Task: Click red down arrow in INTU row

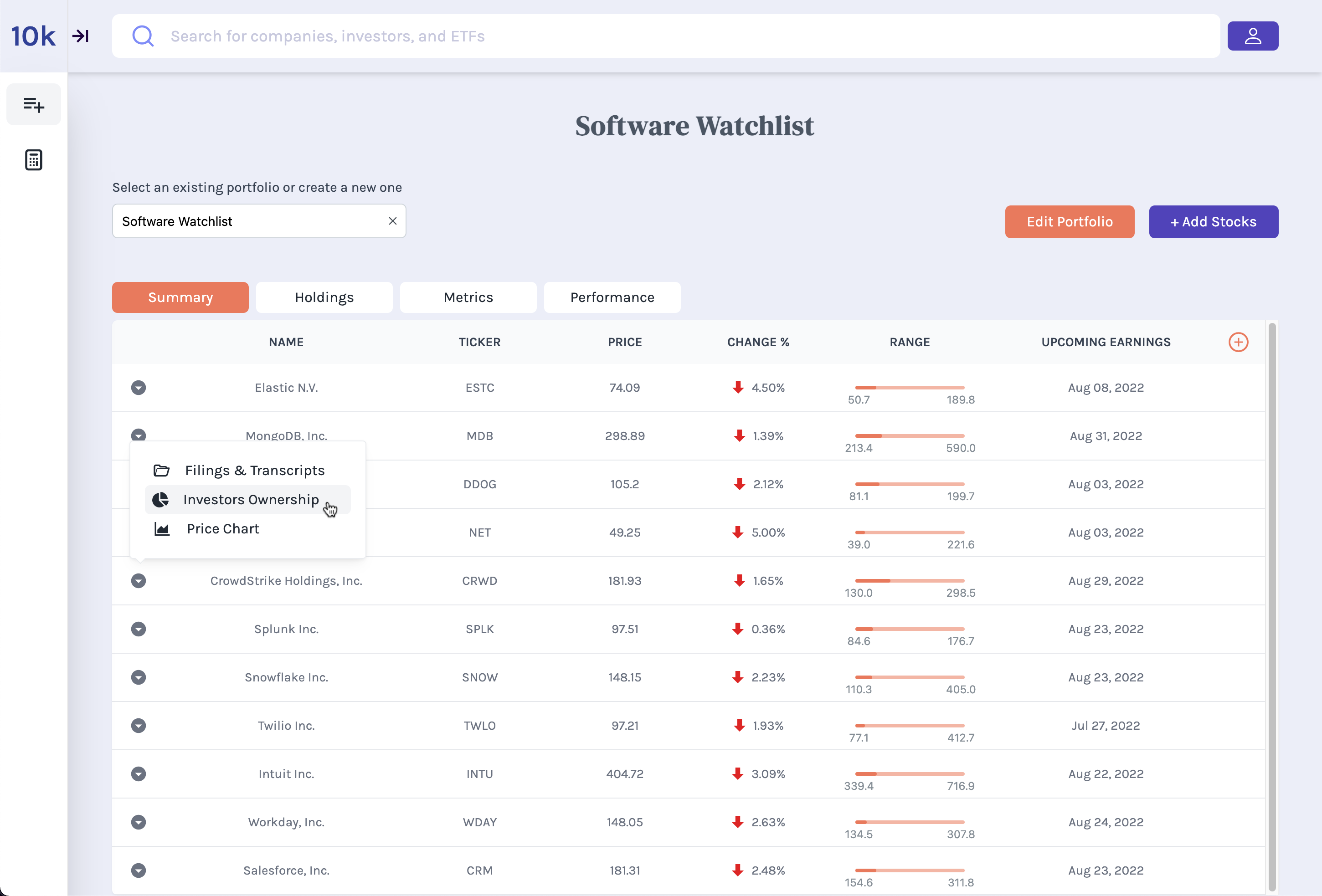Action: 738,774
